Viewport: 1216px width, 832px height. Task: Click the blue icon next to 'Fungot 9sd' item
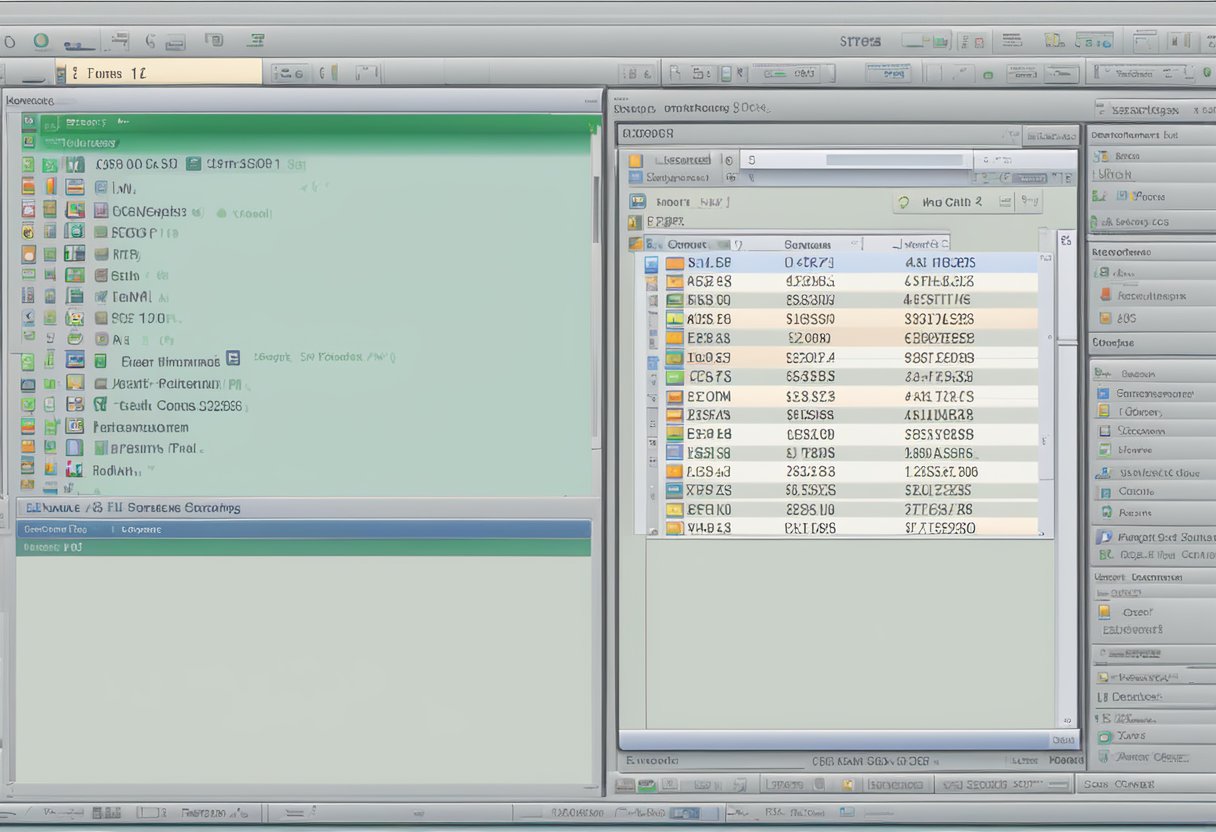point(1104,537)
